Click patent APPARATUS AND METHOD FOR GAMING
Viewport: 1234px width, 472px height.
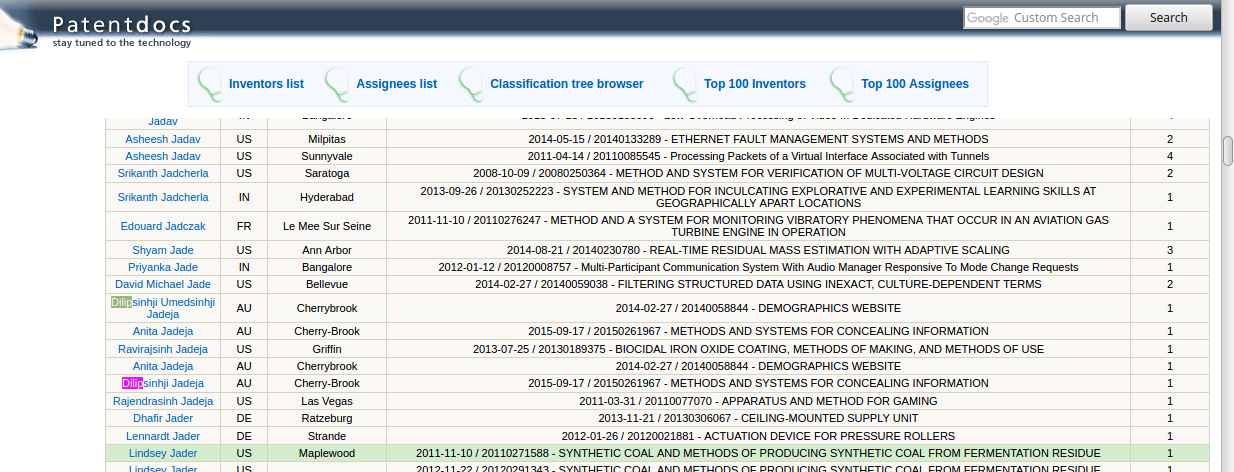click(x=758, y=401)
